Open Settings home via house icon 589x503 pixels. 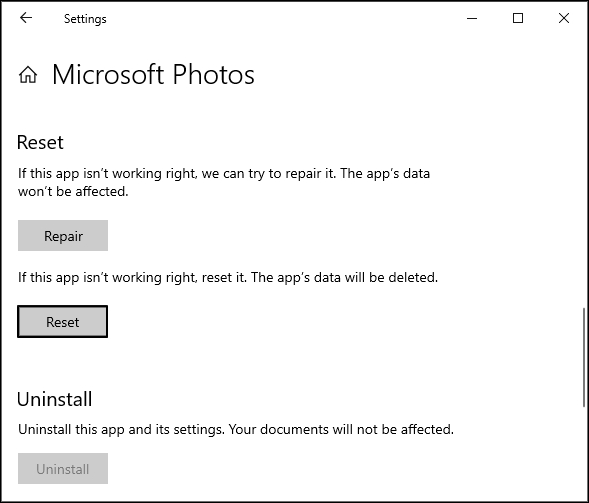[x=28, y=74]
